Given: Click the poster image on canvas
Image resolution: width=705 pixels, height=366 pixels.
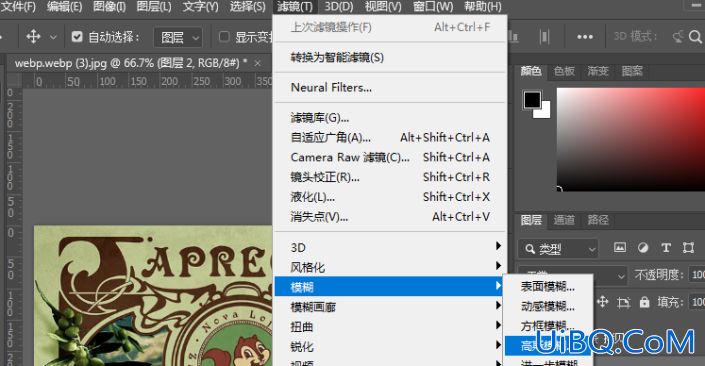Looking at the screenshot, I should 153,296.
